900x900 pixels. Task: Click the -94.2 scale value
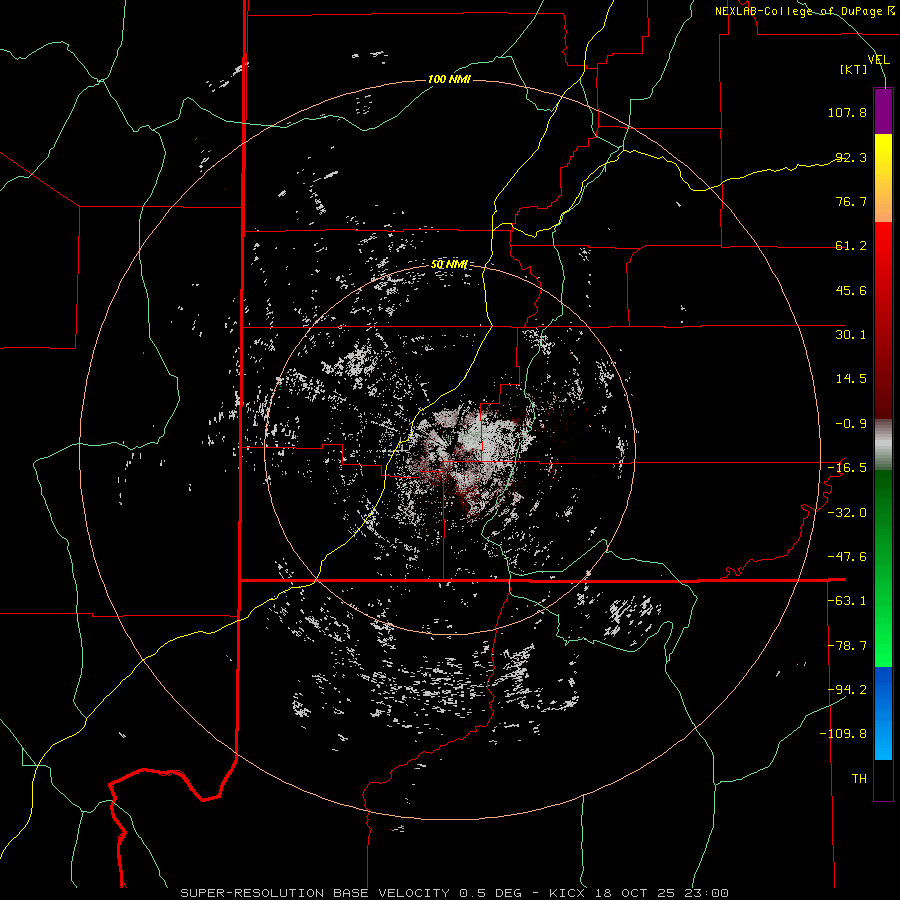[x=847, y=690]
